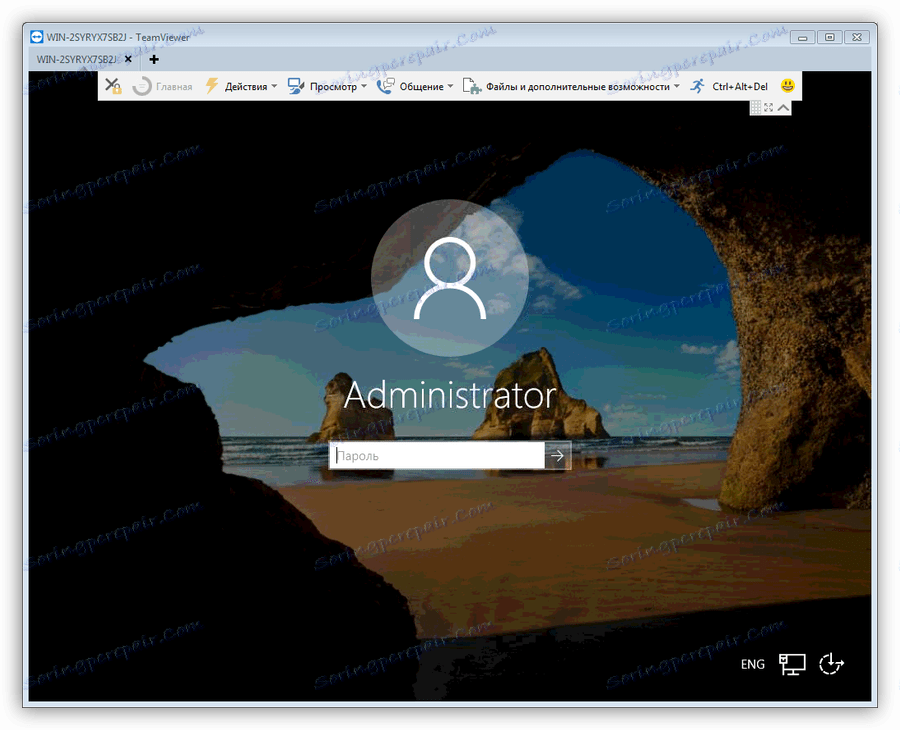This screenshot has width=900, height=730.
Task: Submit password with the arrow button
Action: [557, 456]
